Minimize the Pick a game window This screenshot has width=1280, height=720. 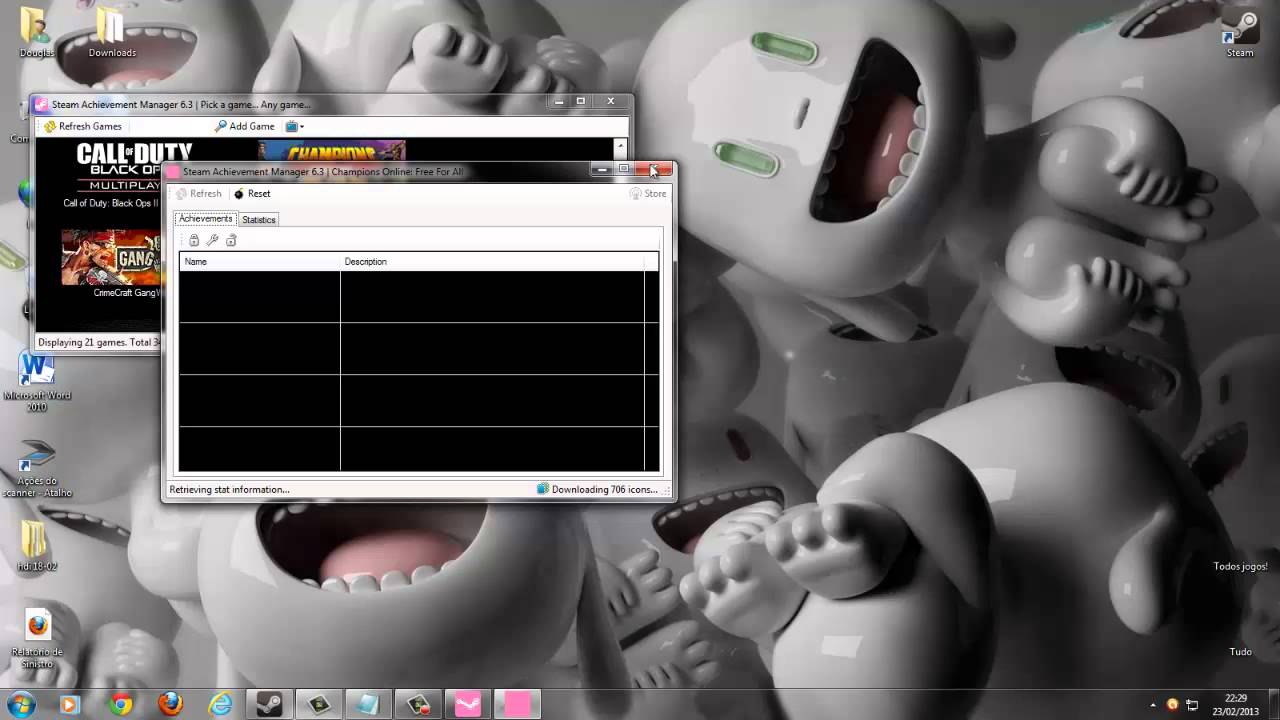(x=560, y=101)
